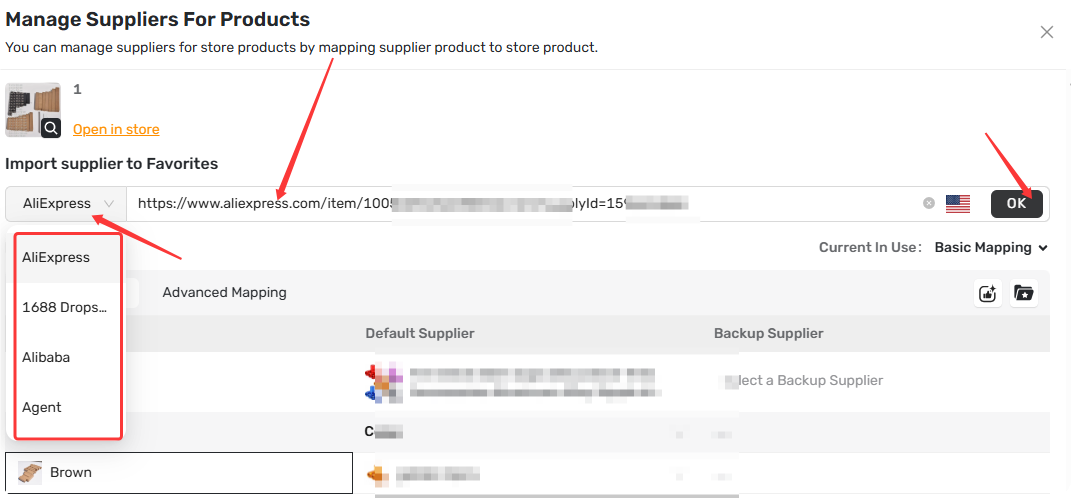
Task: Click the thumbs-up recommendation icon
Action: pyautogui.click(x=988, y=293)
